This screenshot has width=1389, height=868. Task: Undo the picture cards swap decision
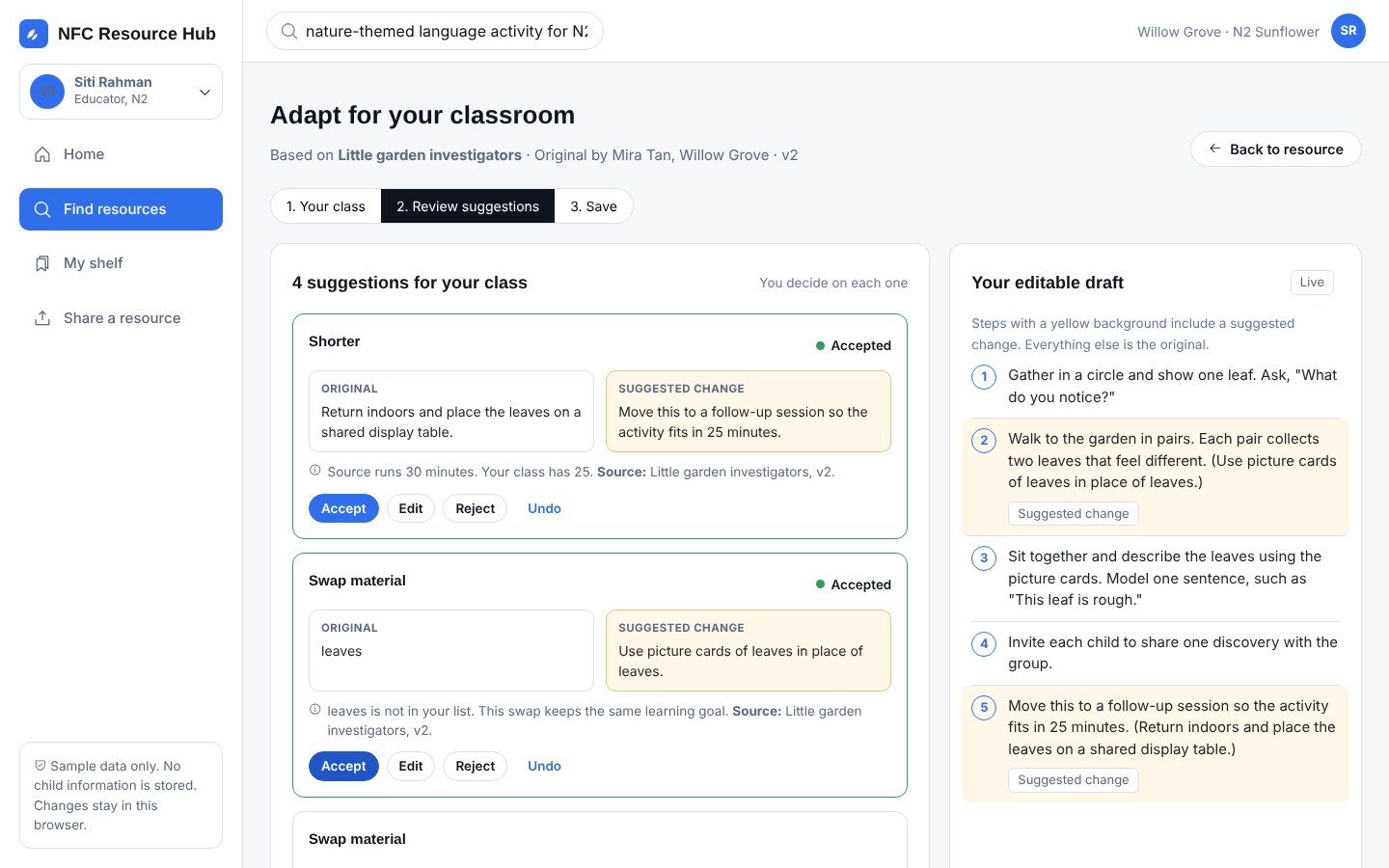point(544,766)
